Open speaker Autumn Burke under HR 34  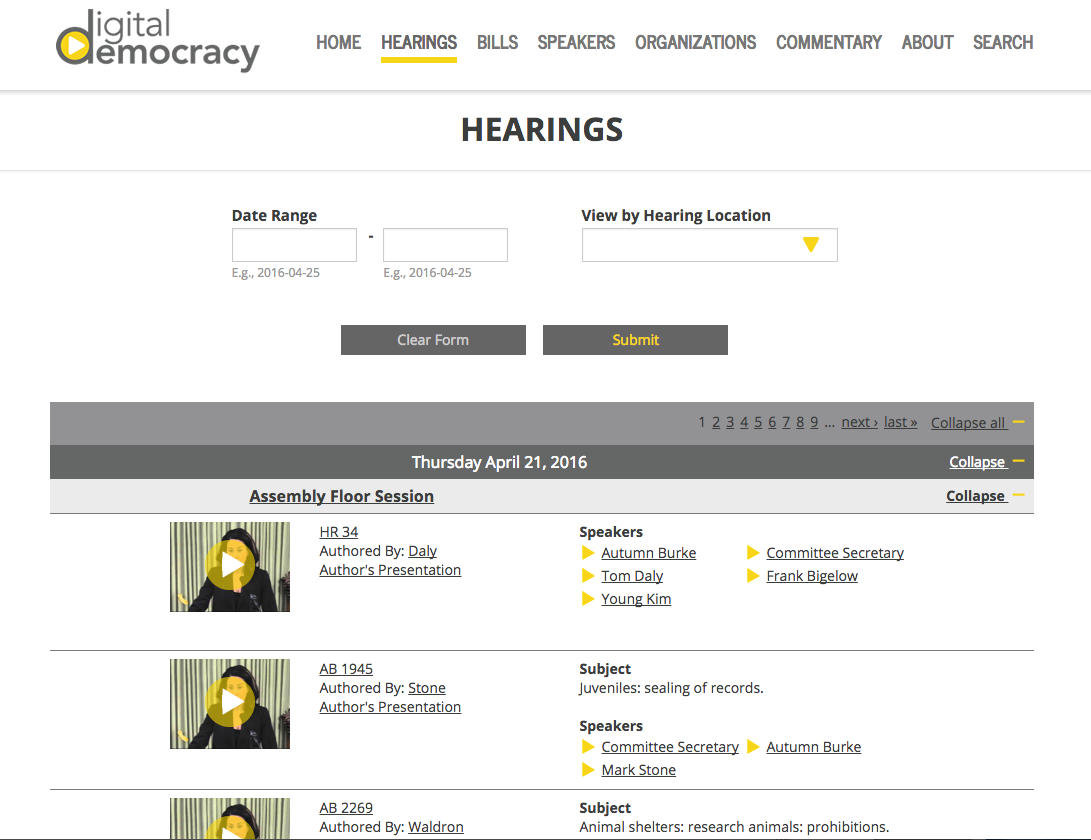pyautogui.click(x=648, y=553)
